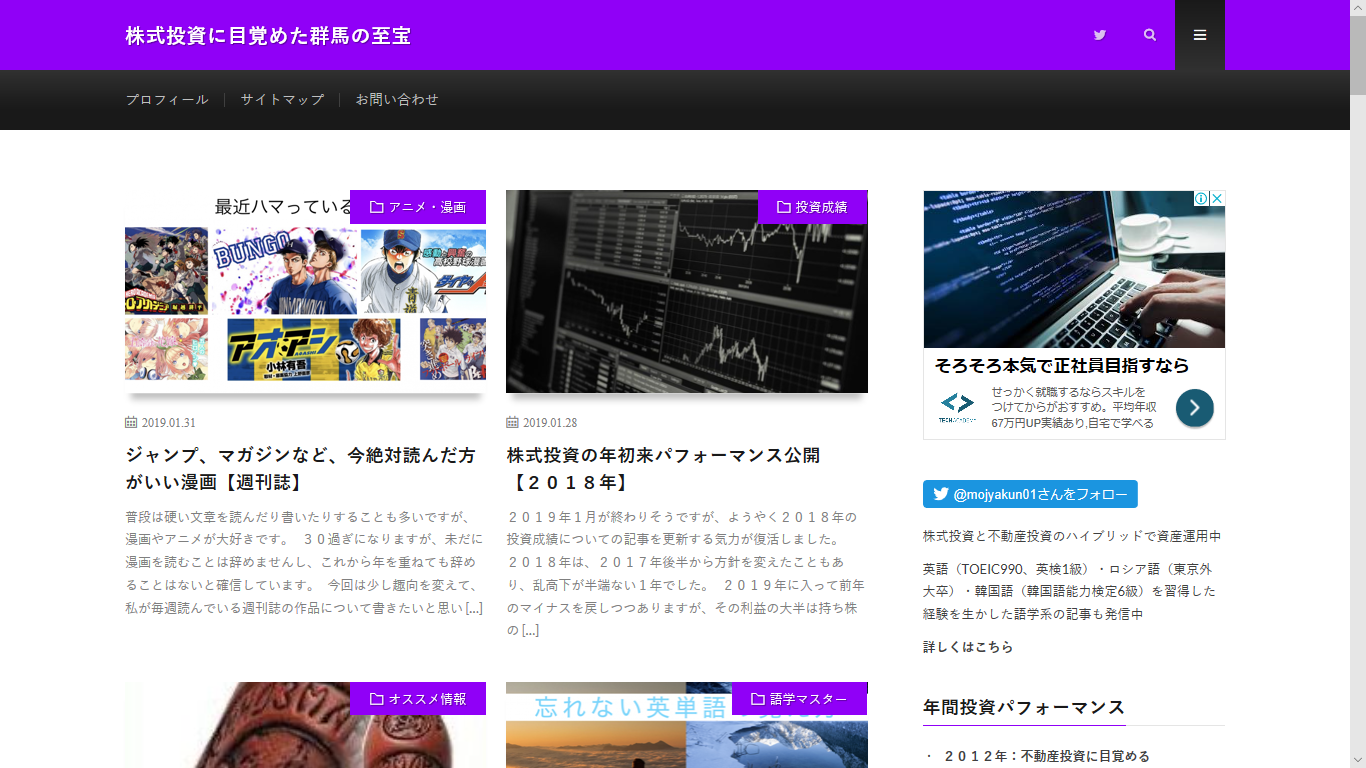Click the calendar icon beside 2019.01.28
This screenshot has width=1366, height=768.
(512, 423)
